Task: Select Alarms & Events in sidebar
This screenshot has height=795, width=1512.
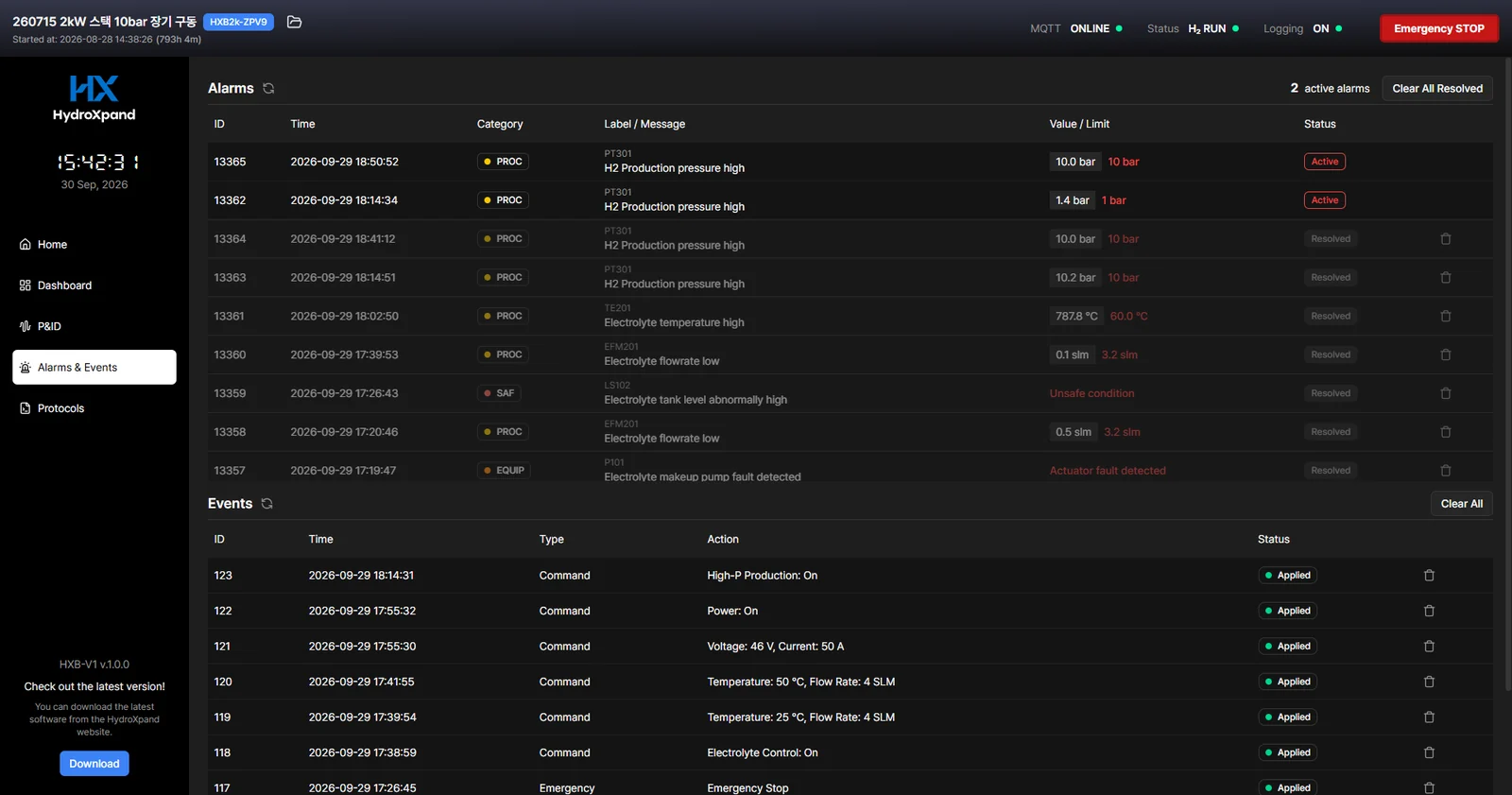Action: point(94,368)
